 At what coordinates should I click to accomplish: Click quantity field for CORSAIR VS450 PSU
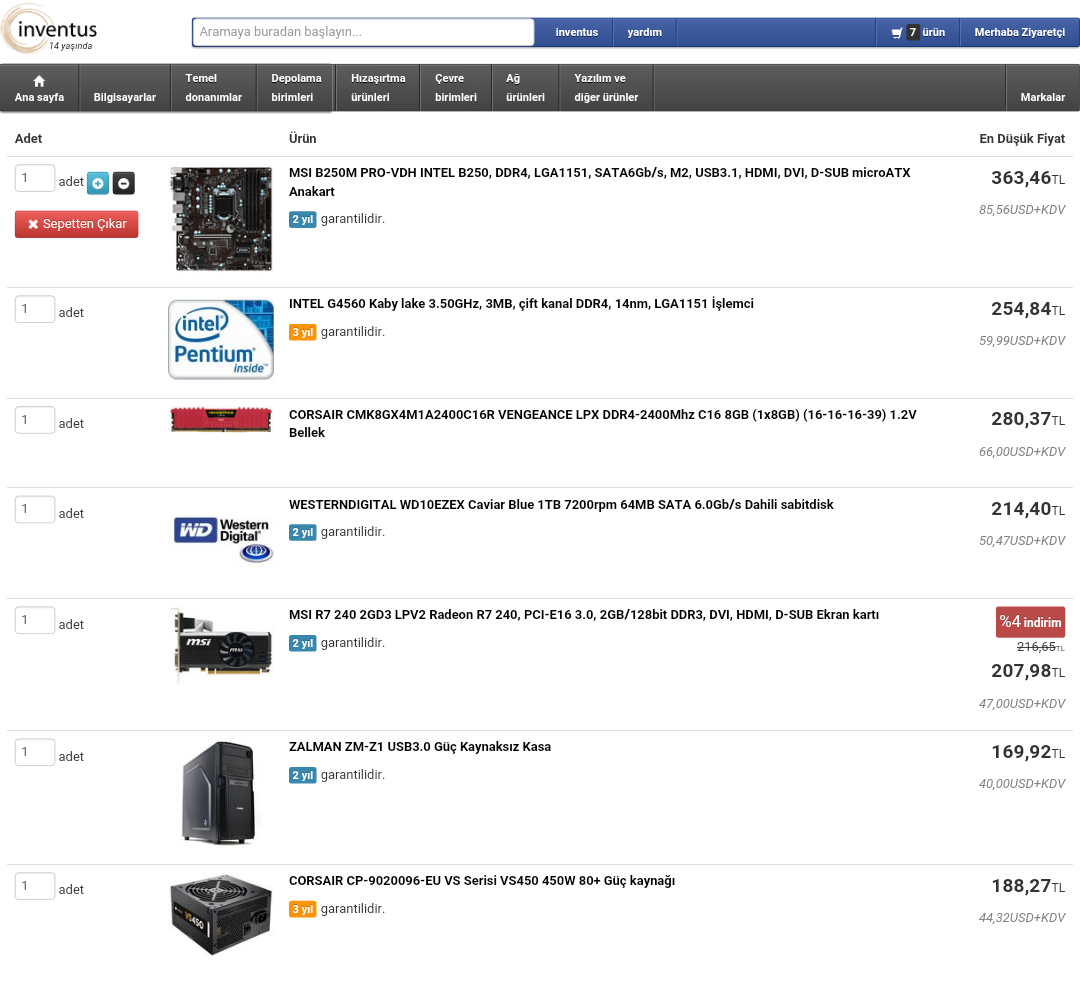coord(34,887)
